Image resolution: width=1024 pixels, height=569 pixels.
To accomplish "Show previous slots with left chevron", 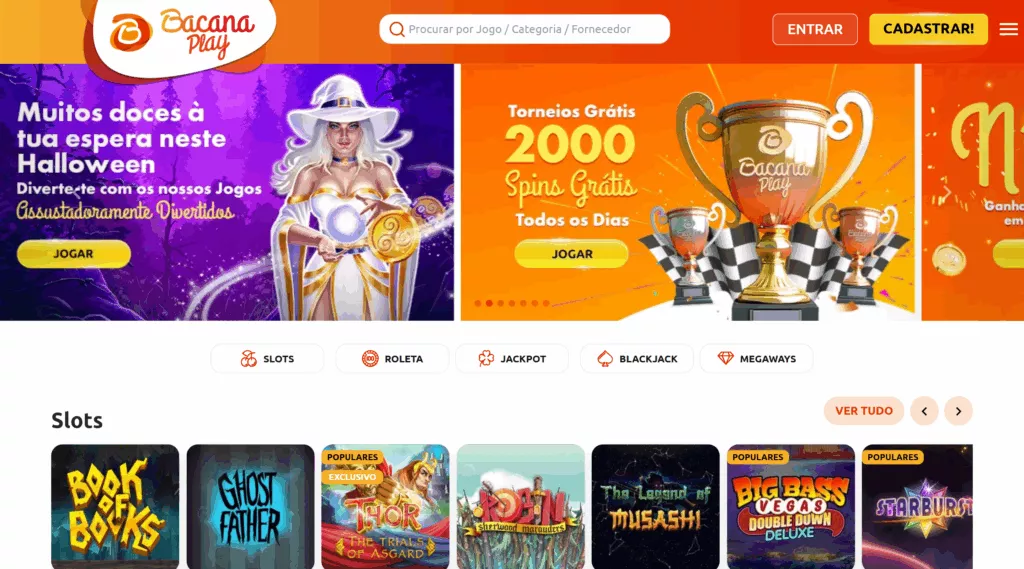I will 924,411.
